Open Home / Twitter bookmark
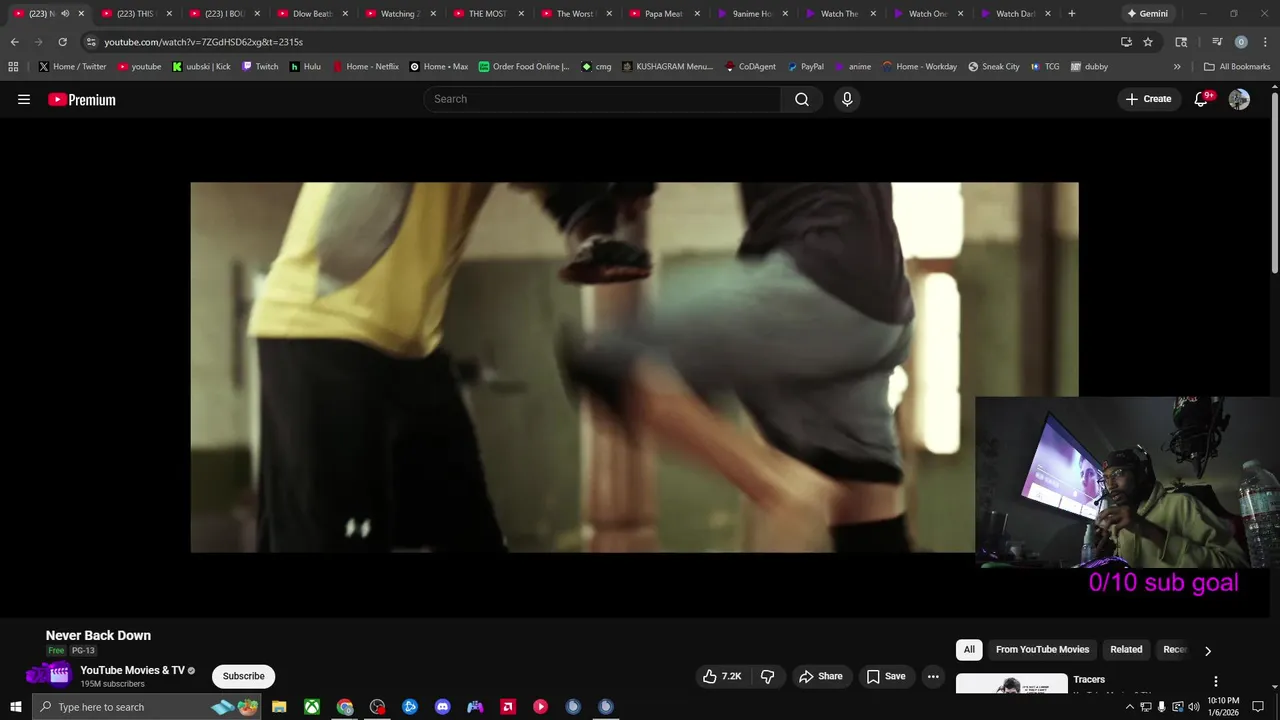 72,66
